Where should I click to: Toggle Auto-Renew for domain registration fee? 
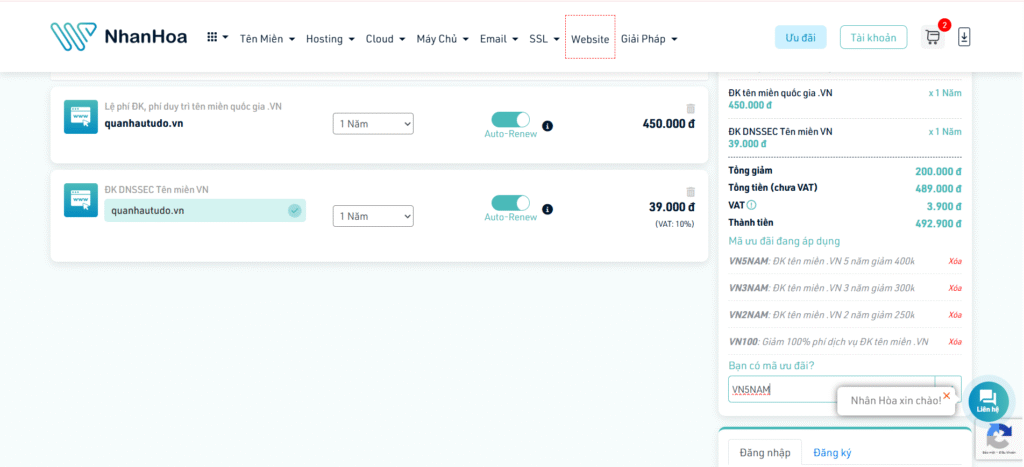510,119
